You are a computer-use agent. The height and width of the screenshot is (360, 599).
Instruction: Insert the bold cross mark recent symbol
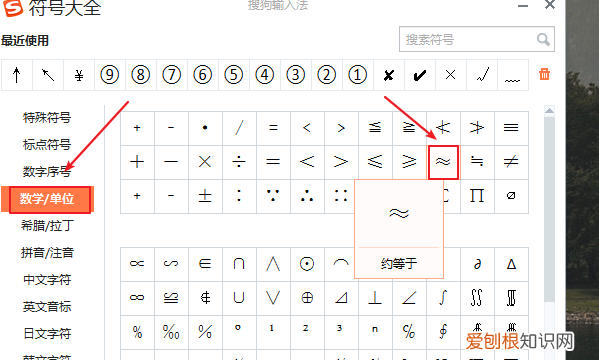coord(389,75)
